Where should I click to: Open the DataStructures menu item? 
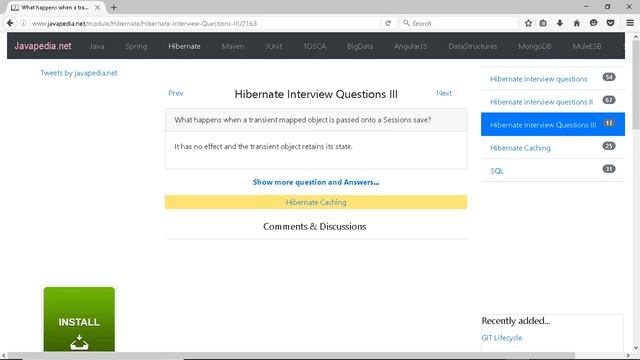pyautogui.click(x=472, y=46)
